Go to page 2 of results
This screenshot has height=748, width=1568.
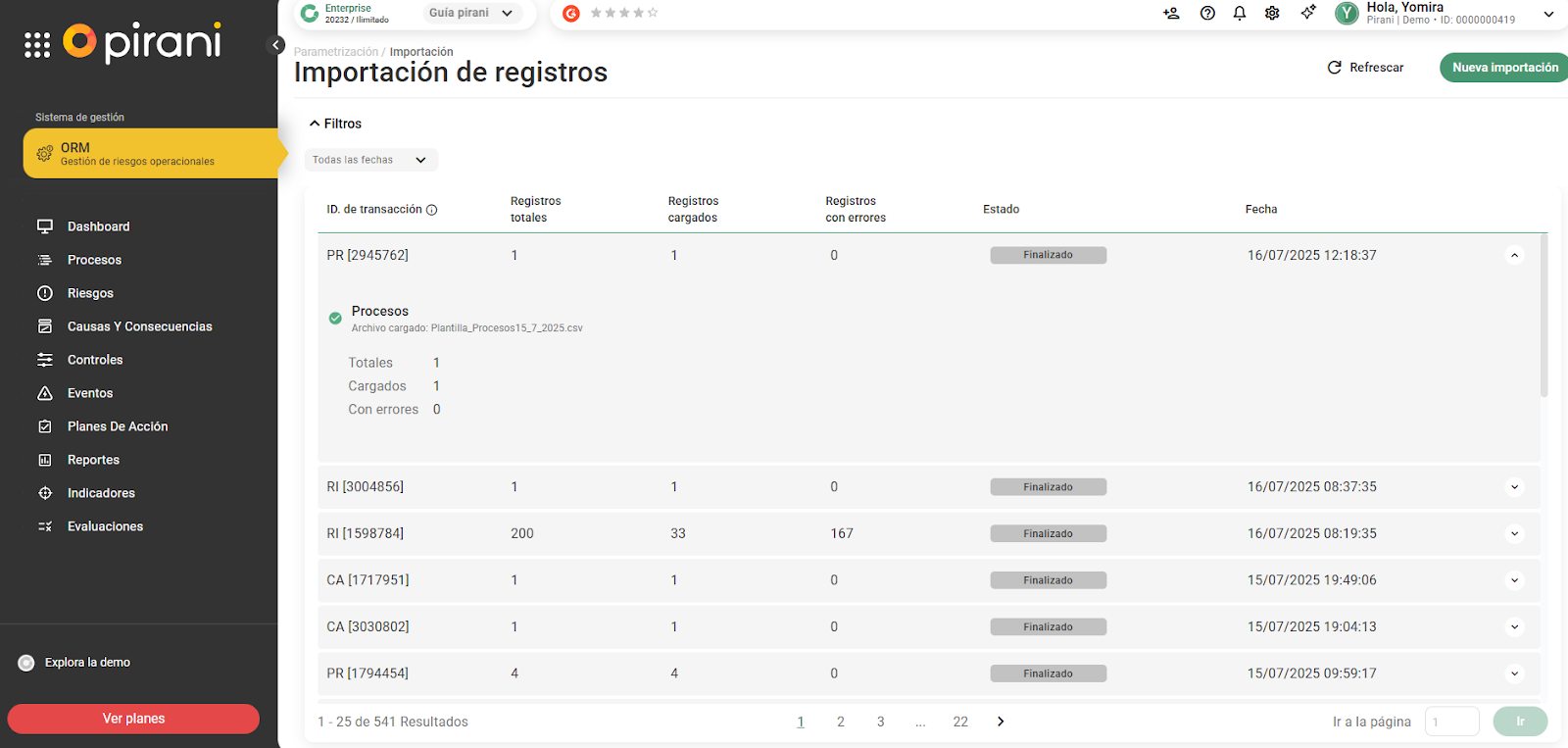point(840,722)
